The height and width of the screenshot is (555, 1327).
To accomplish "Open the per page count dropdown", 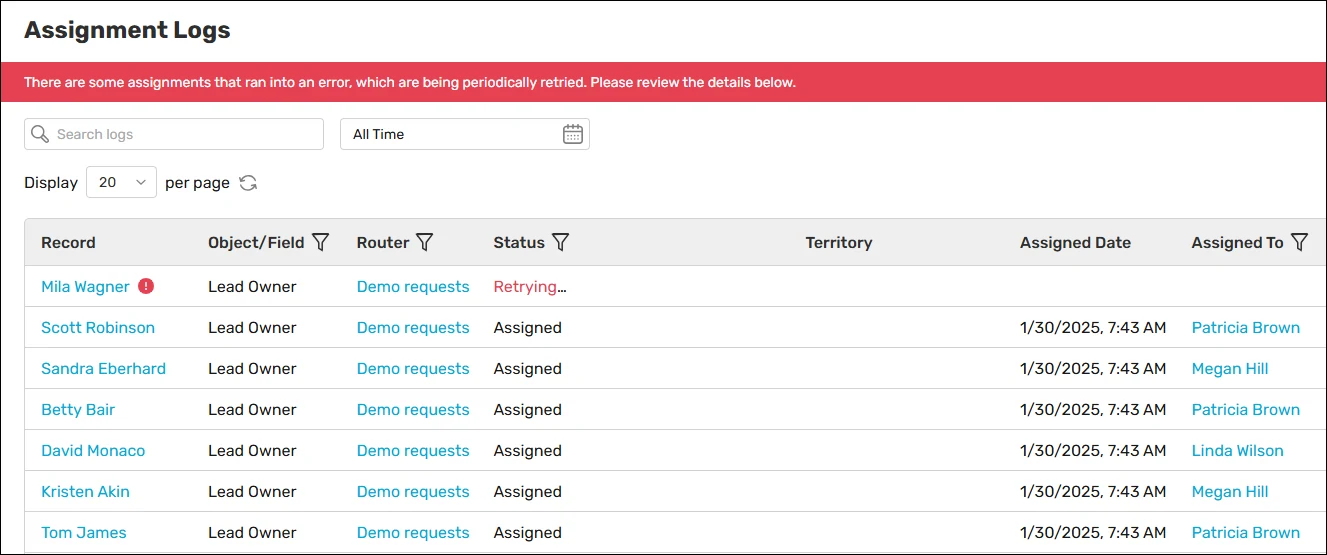I will pos(122,182).
